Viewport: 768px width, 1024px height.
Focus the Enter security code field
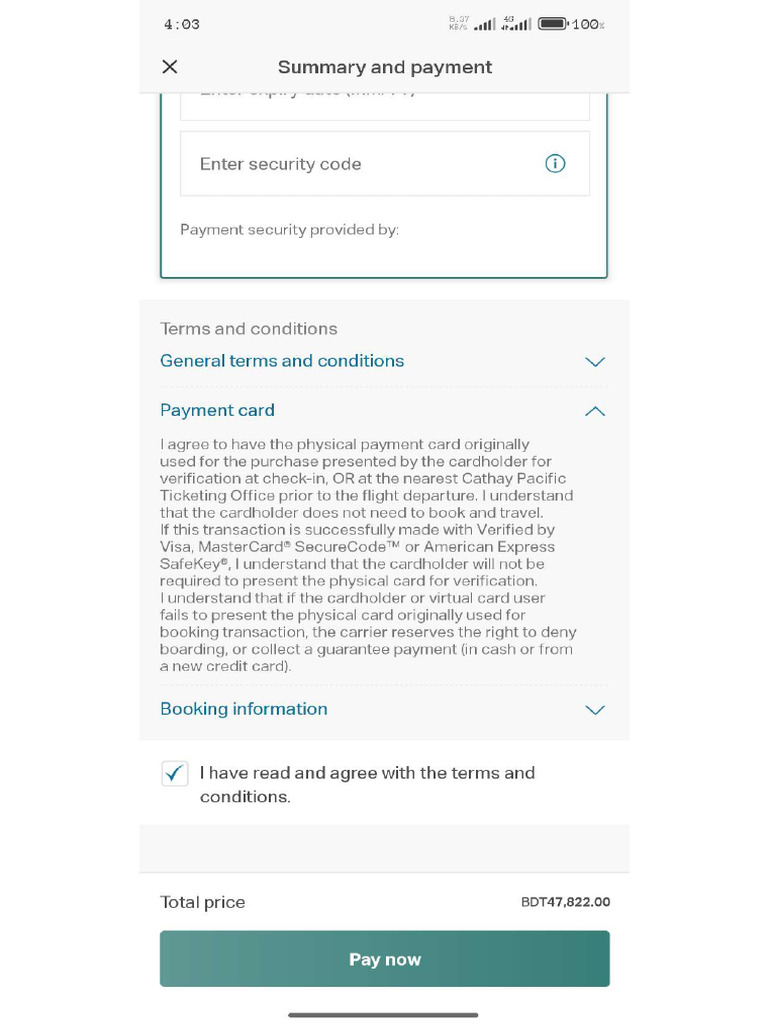[x=385, y=163]
